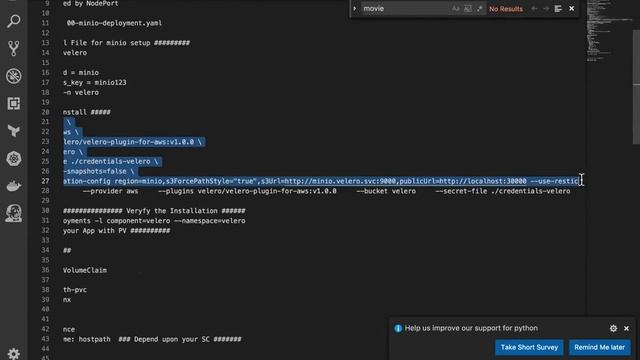The image size is (640, 360).
Task: Click 'component=velero' on line 31
Action: tap(138, 221)
